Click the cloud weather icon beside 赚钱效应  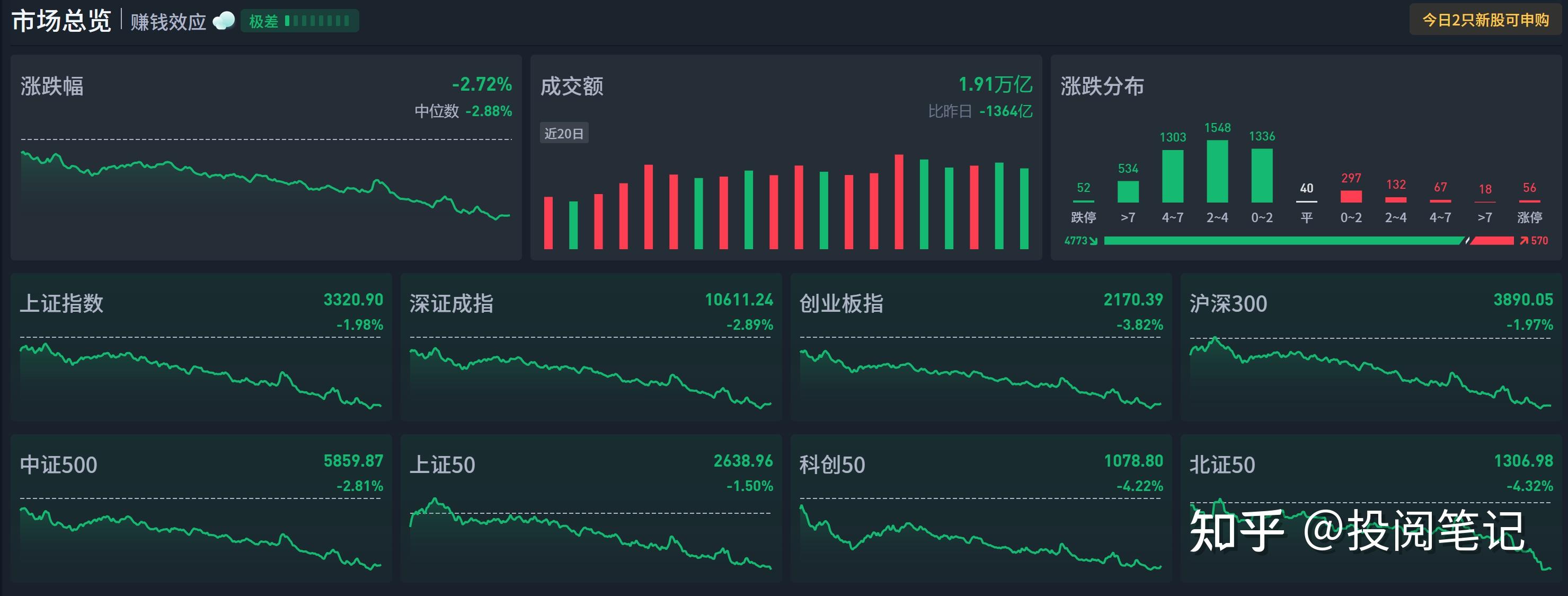click(x=224, y=21)
